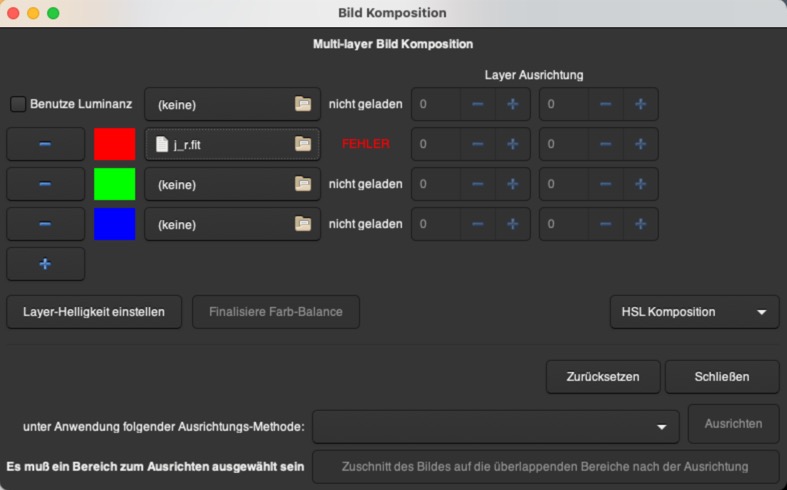787x490 pixels.
Task: Expand the Ausrichtungs-Methode dropdown
Action: pyautogui.click(x=495, y=426)
